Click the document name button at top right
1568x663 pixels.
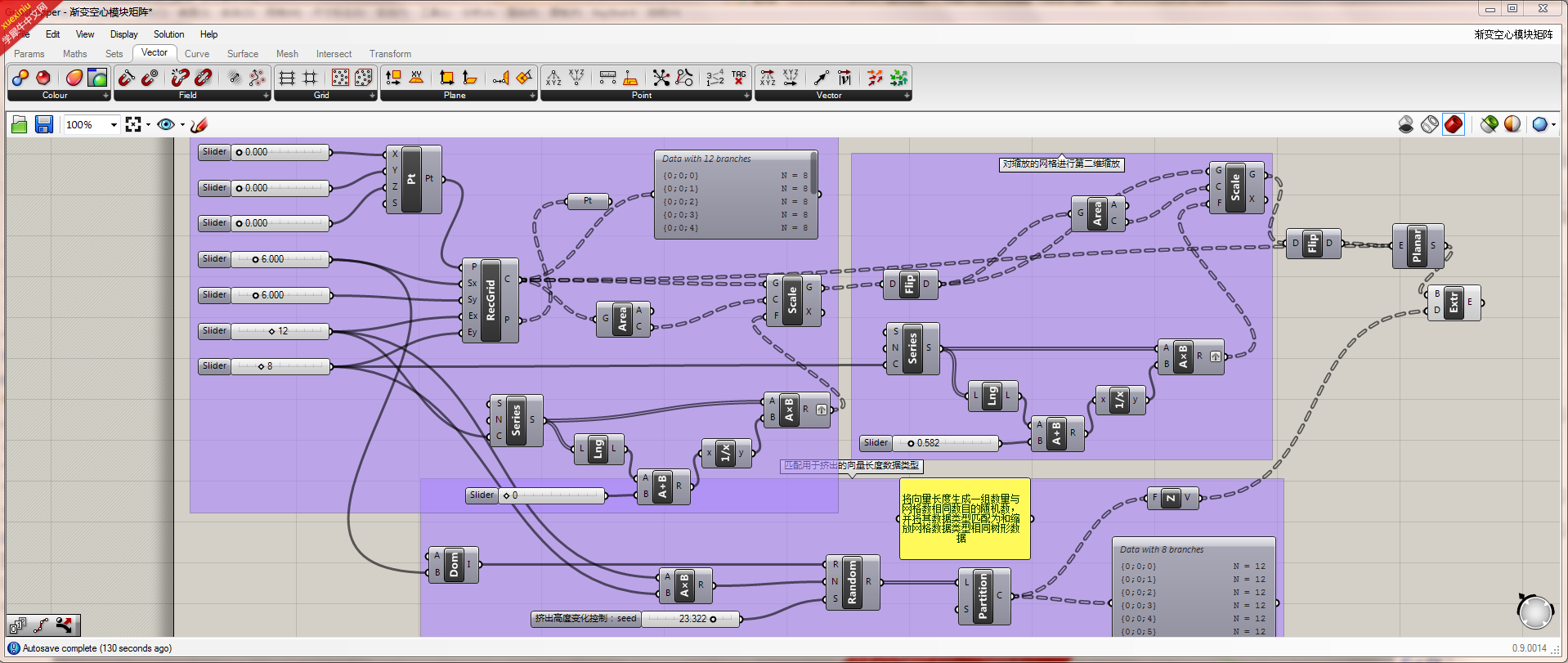[x=1513, y=34]
